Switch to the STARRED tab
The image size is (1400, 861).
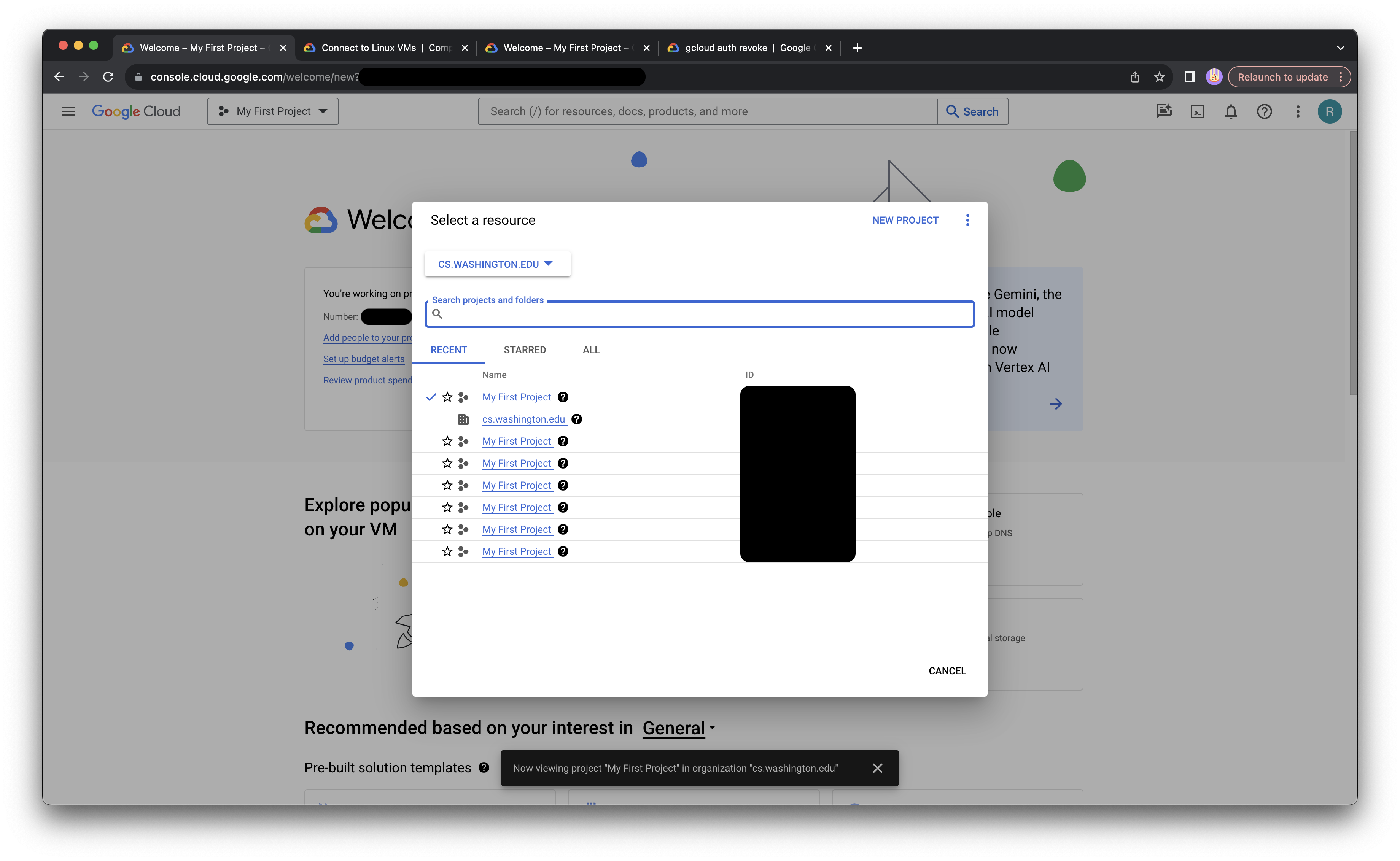tap(525, 350)
